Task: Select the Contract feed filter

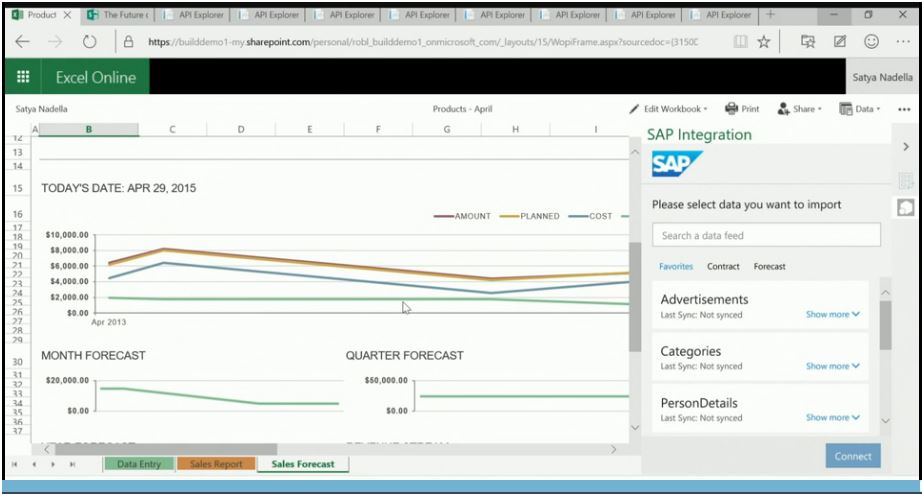Action: pos(723,266)
